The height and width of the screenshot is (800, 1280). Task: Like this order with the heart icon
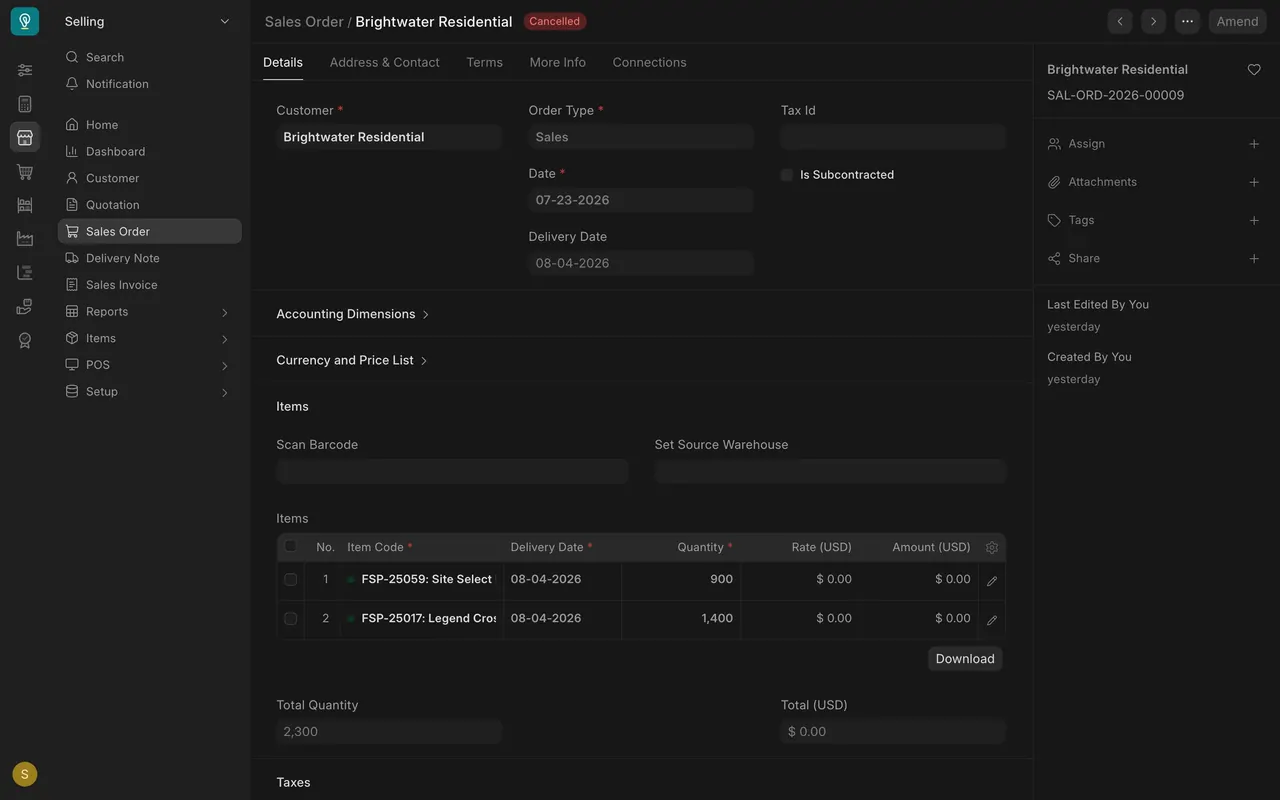tap(1254, 70)
